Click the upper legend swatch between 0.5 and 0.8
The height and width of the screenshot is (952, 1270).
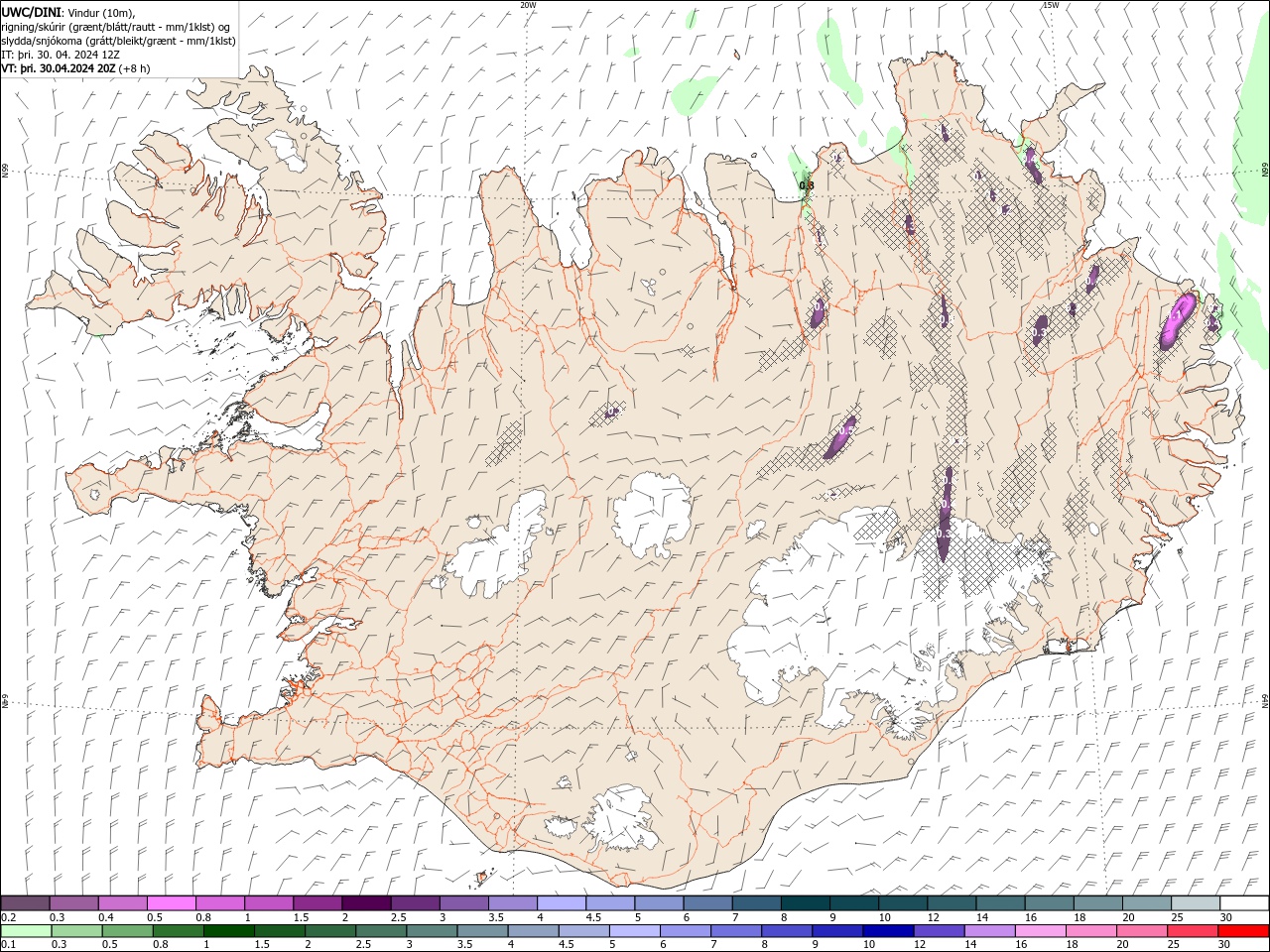(172, 903)
